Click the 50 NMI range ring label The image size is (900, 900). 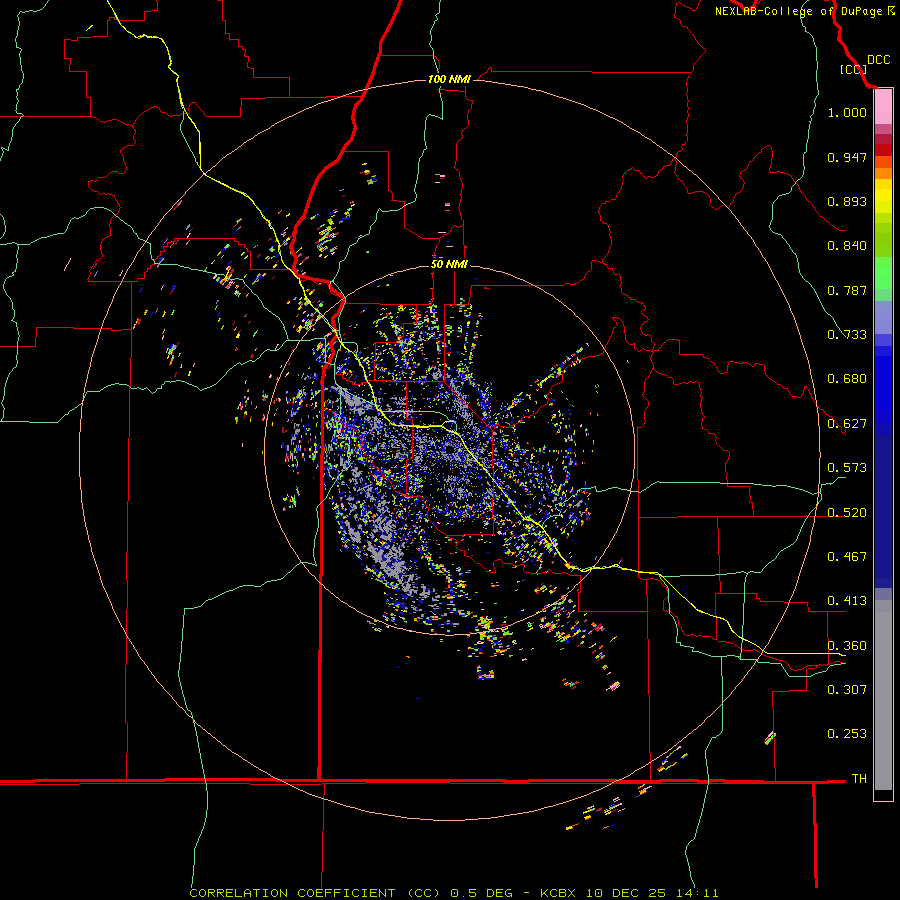click(x=449, y=264)
